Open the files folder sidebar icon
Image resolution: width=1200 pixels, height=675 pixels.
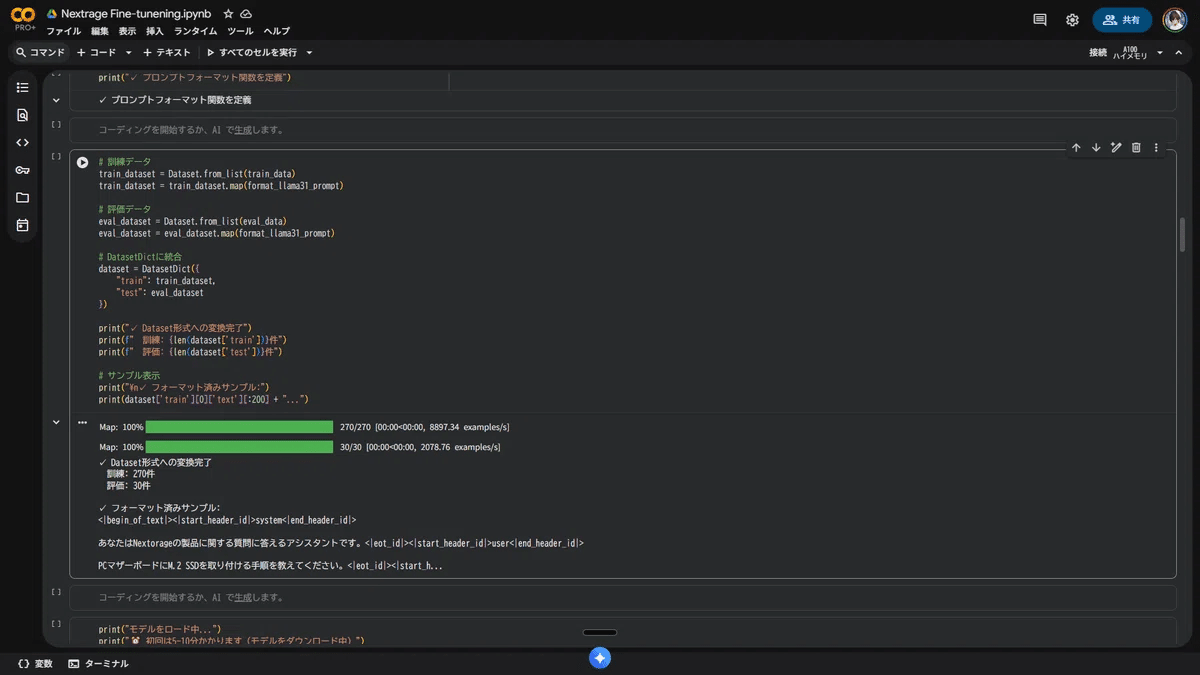(x=23, y=198)
